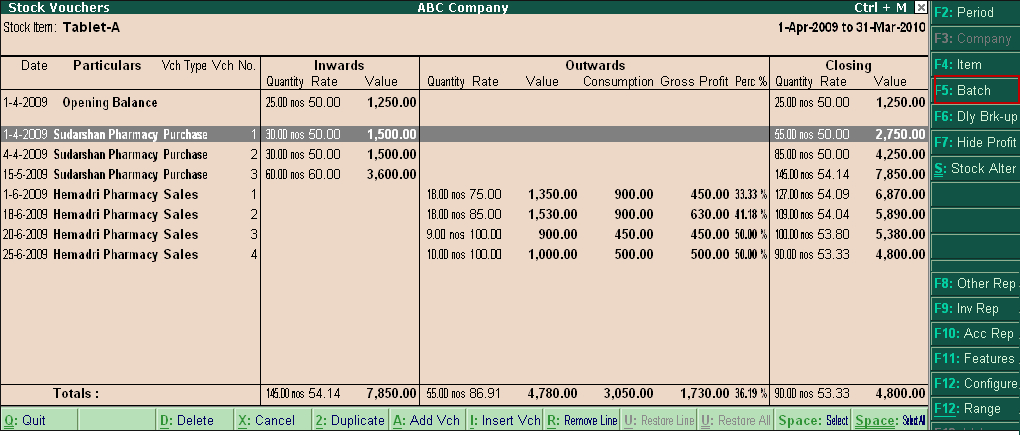Click total gross profit 1,730.00
Image resolution: width=1020 pixels, height=435 pixels.
pos(705,393)
